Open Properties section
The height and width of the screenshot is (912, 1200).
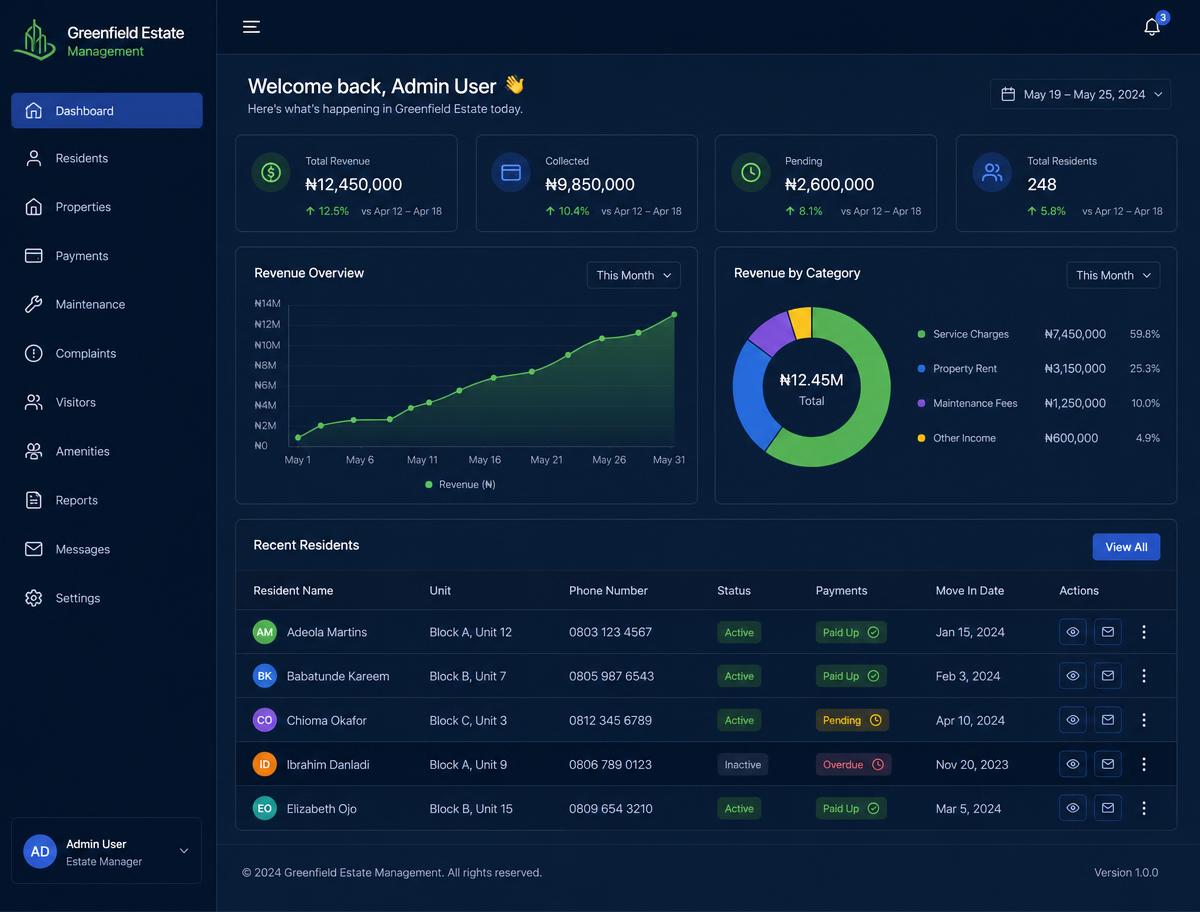(x=107, y=207)
